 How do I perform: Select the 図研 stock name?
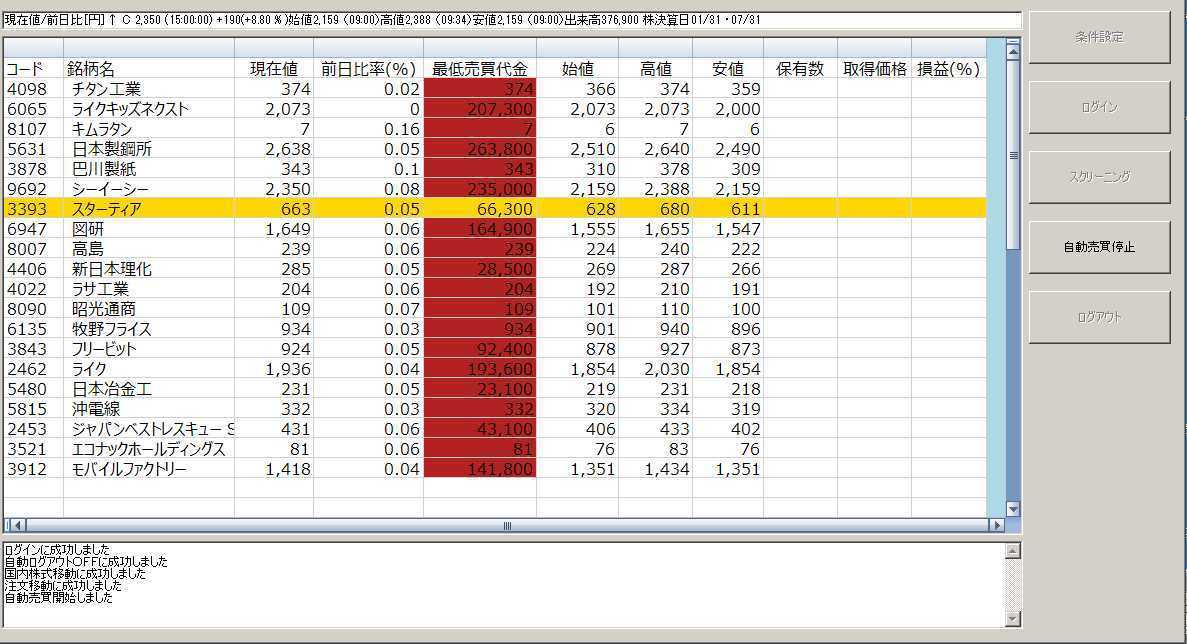click(x=88, y=229)
